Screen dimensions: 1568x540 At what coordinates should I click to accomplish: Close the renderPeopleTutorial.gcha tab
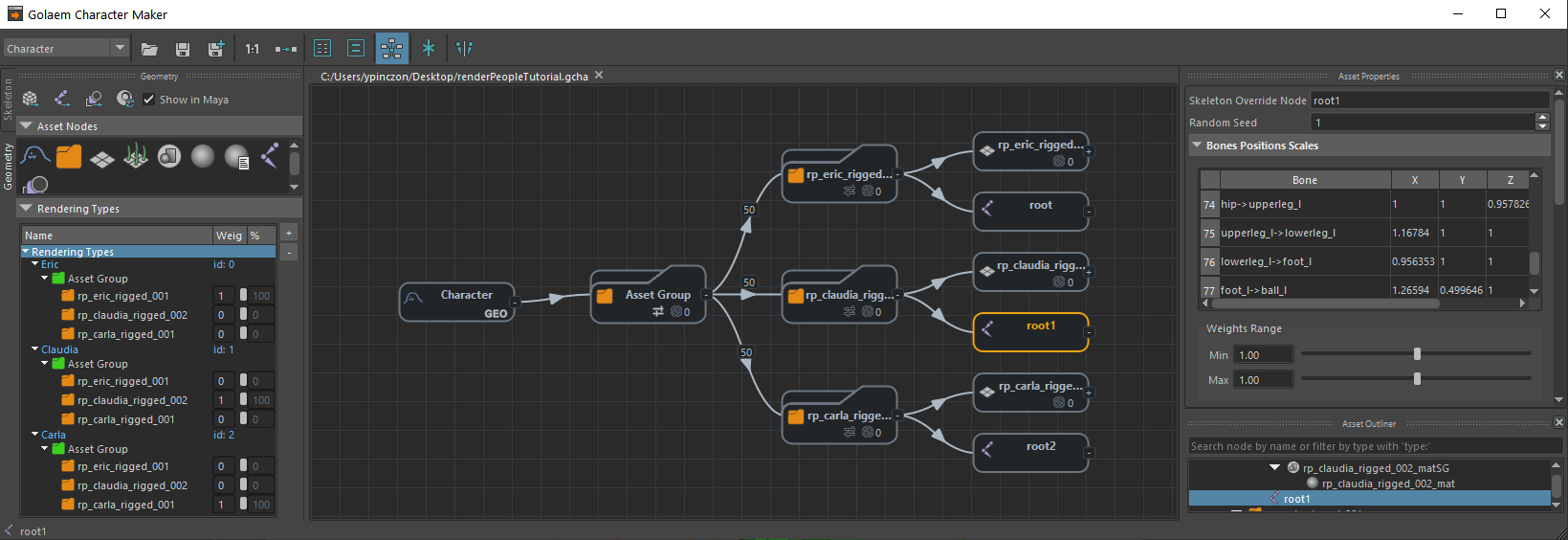[x=599, y=75]
